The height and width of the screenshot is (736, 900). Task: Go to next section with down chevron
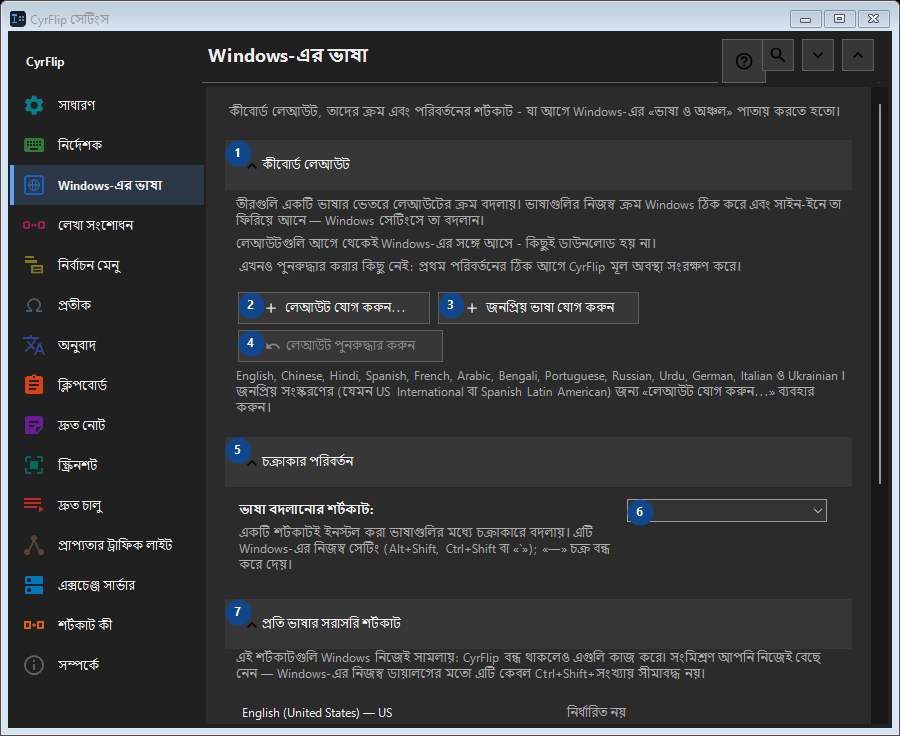pyautogui.click(x=818, y=55)
